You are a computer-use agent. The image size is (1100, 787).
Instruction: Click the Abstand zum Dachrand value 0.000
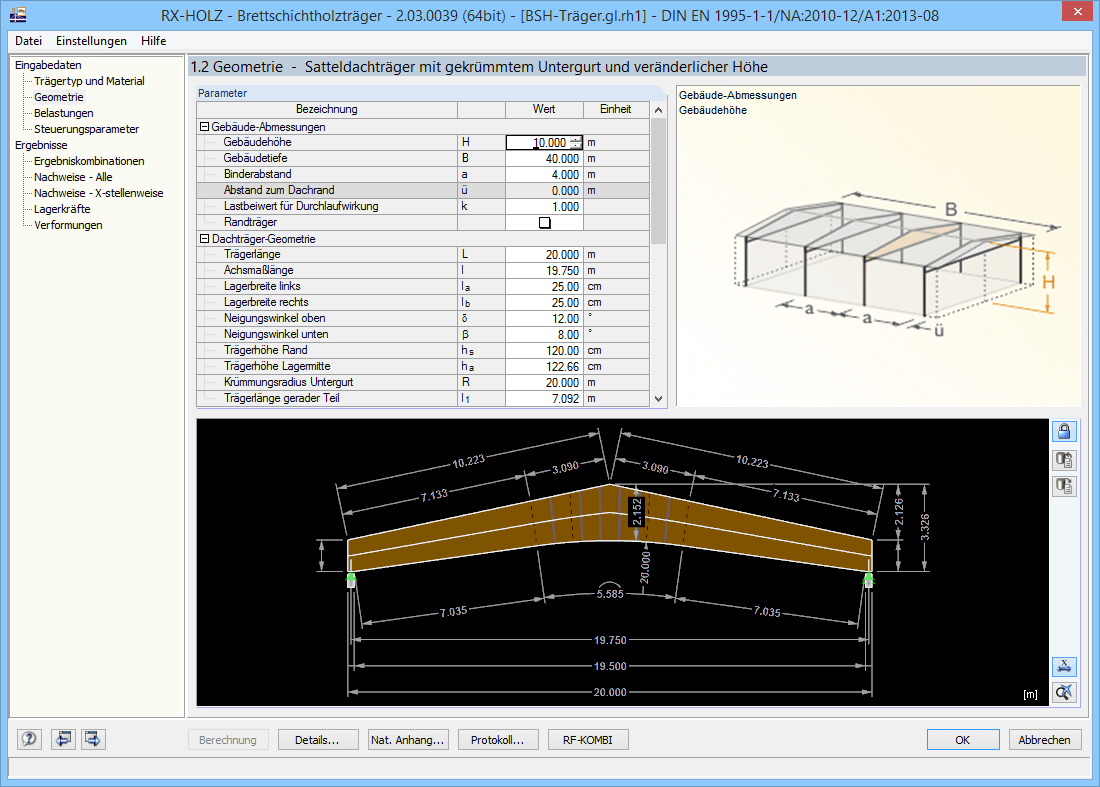click(x=544, y=191)
